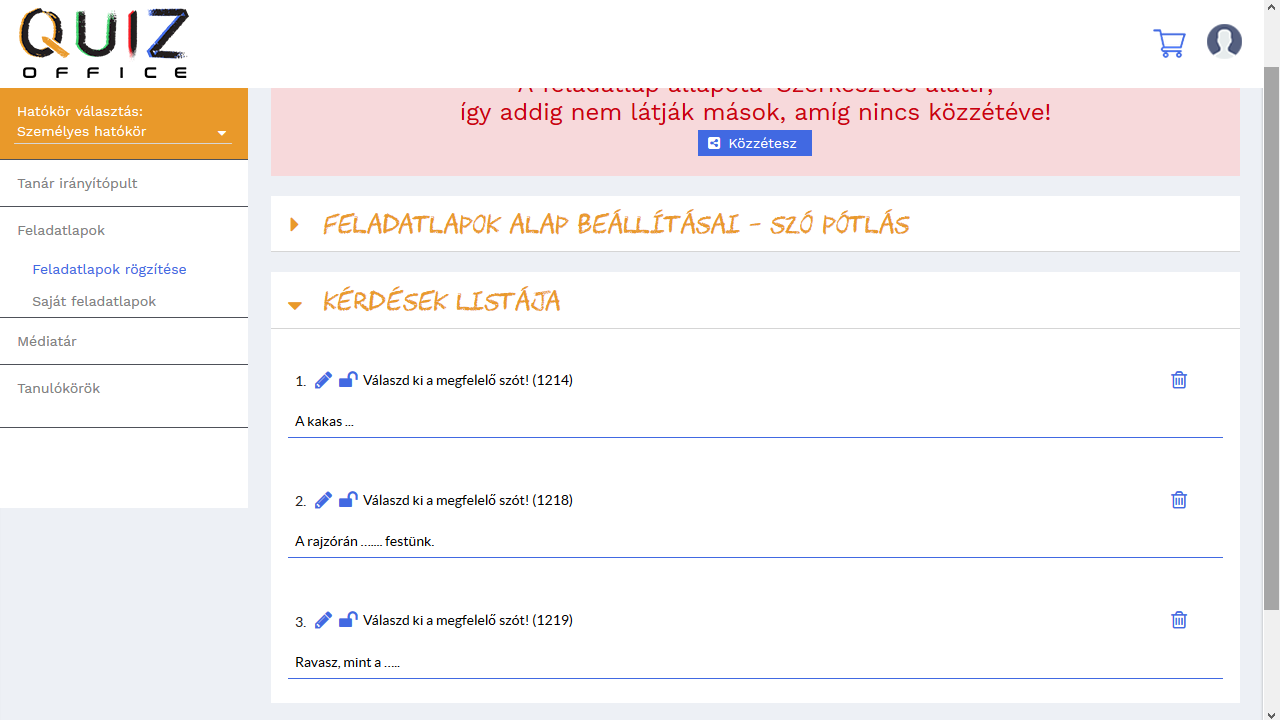Screen dimensions: 1280x720
Task: Expand Feladatlapok alap beállításai section
Action: 615,224
